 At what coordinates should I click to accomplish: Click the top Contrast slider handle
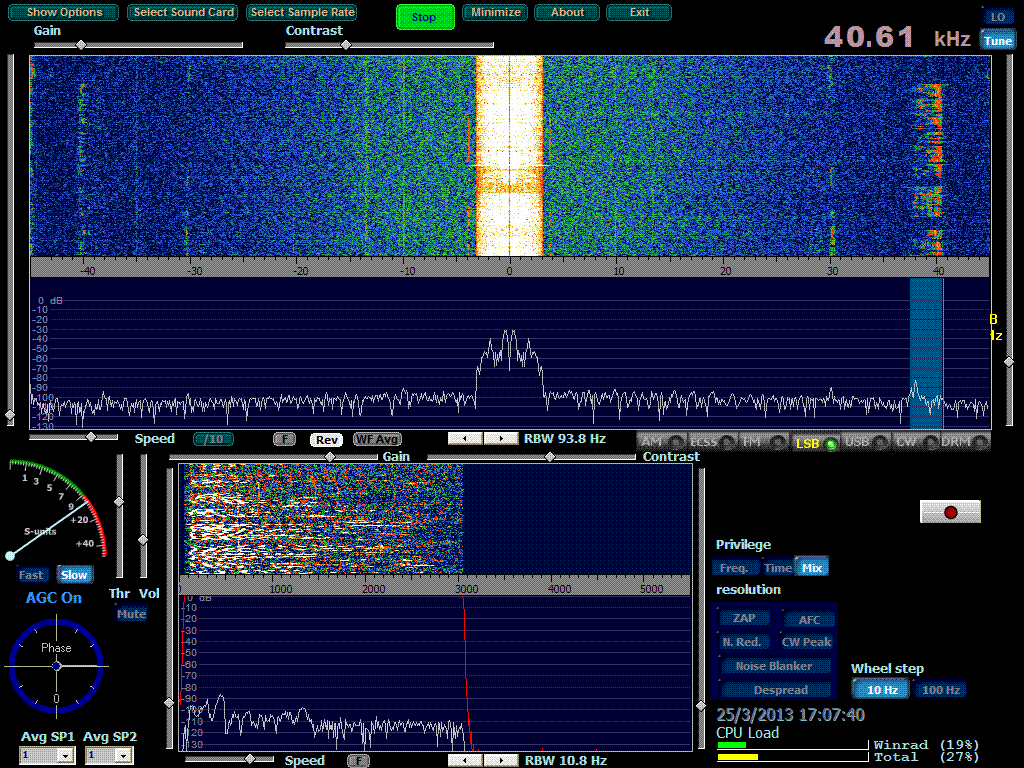pos(347,45)
